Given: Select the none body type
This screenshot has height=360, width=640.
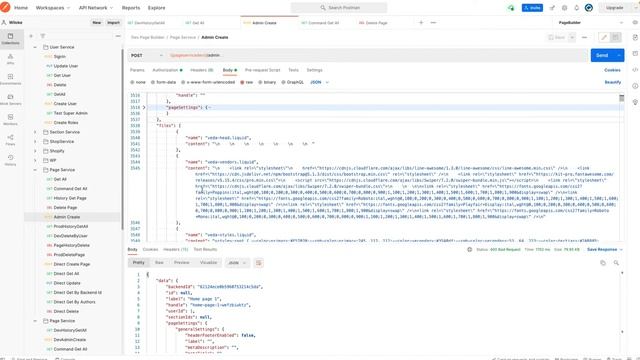Looking at the screenshot, I should pos(138,82).
